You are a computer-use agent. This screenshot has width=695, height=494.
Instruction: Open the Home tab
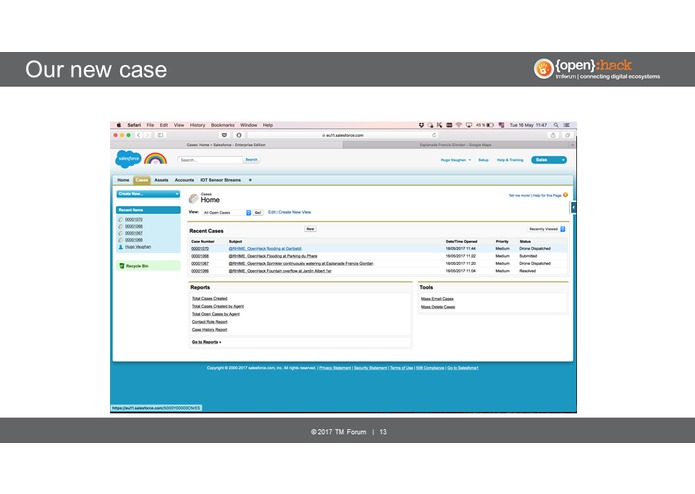(x=123, y=180)
